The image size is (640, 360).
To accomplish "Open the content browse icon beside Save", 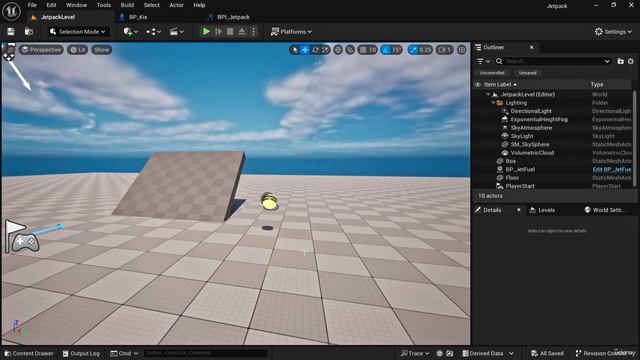I will [29, 31].
